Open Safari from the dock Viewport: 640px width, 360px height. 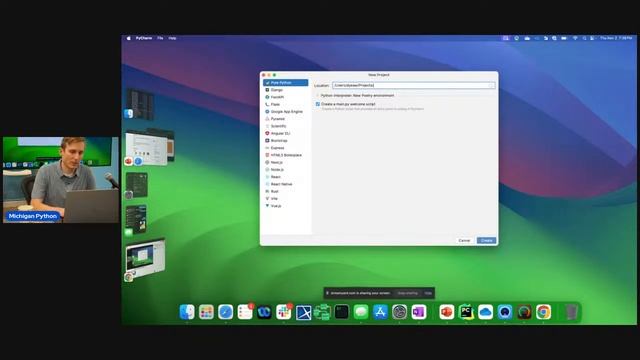(225, 312)
